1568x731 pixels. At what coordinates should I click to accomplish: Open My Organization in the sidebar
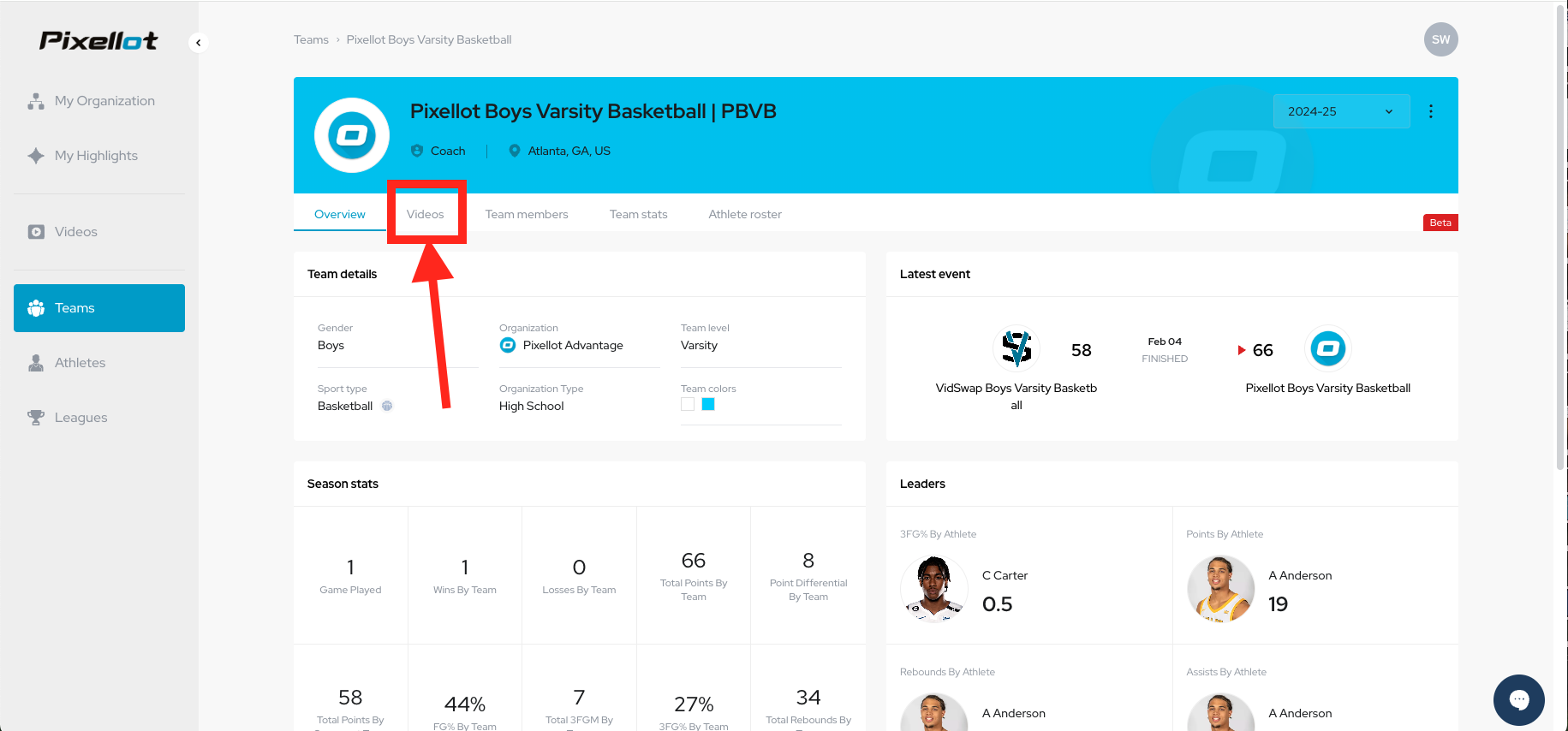[99, 101]
